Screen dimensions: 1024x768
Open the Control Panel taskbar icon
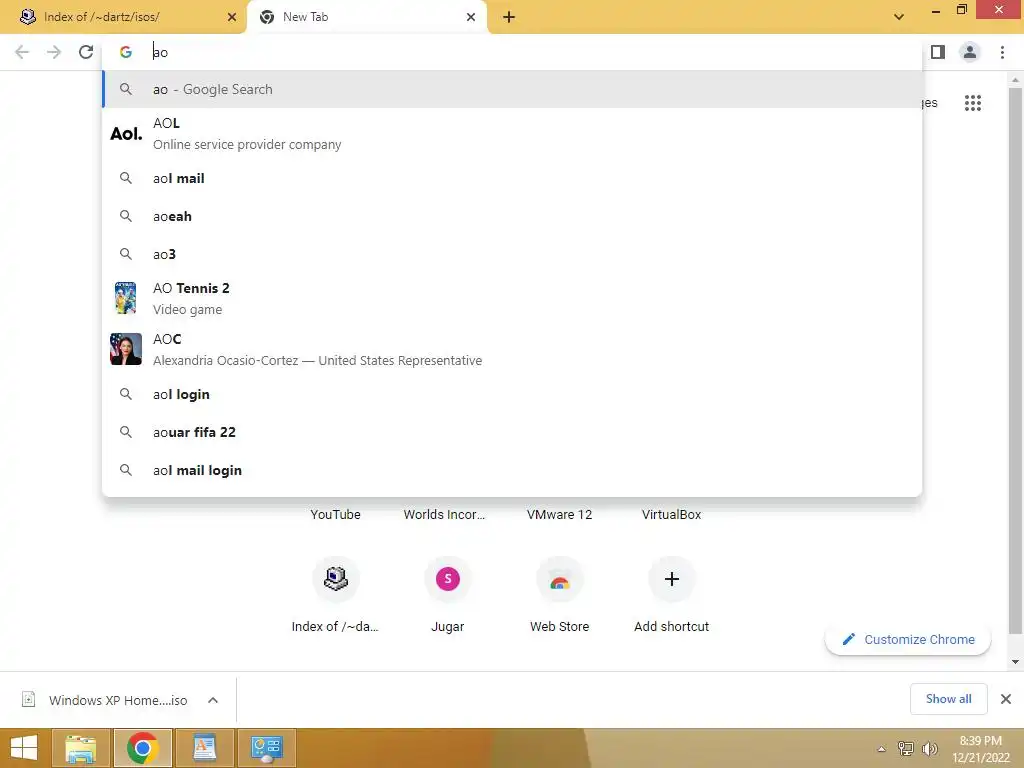tap(266, 748)
